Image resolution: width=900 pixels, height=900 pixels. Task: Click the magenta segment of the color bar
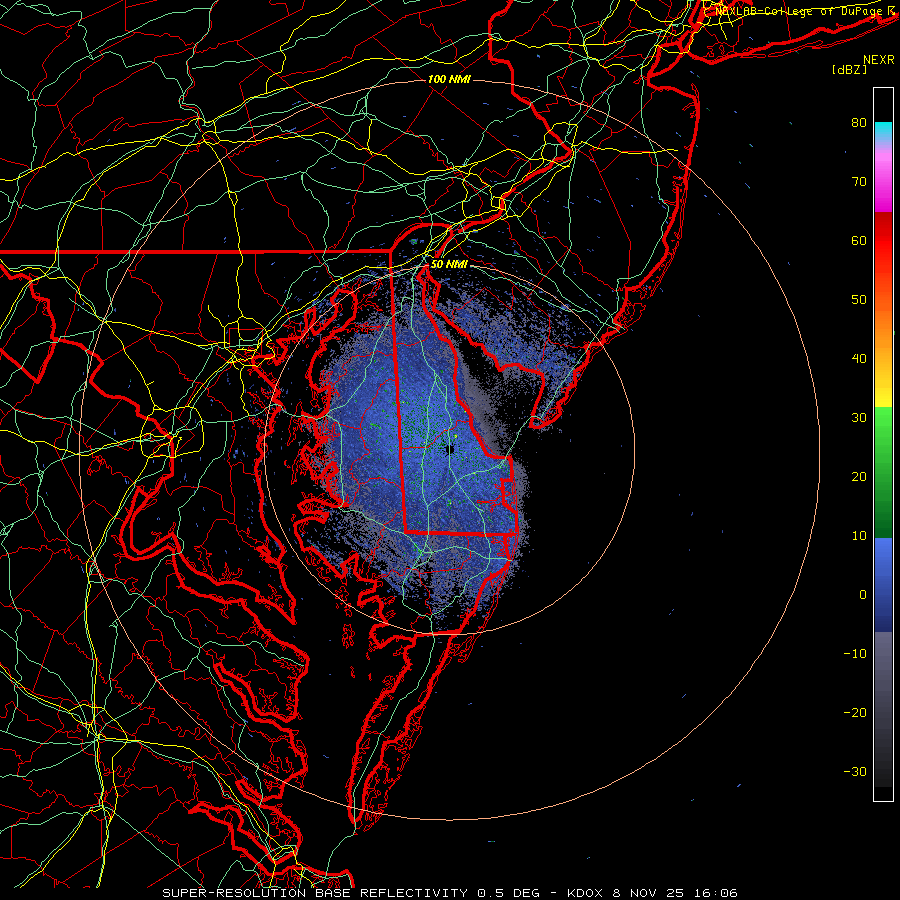(x=883, y=184)
